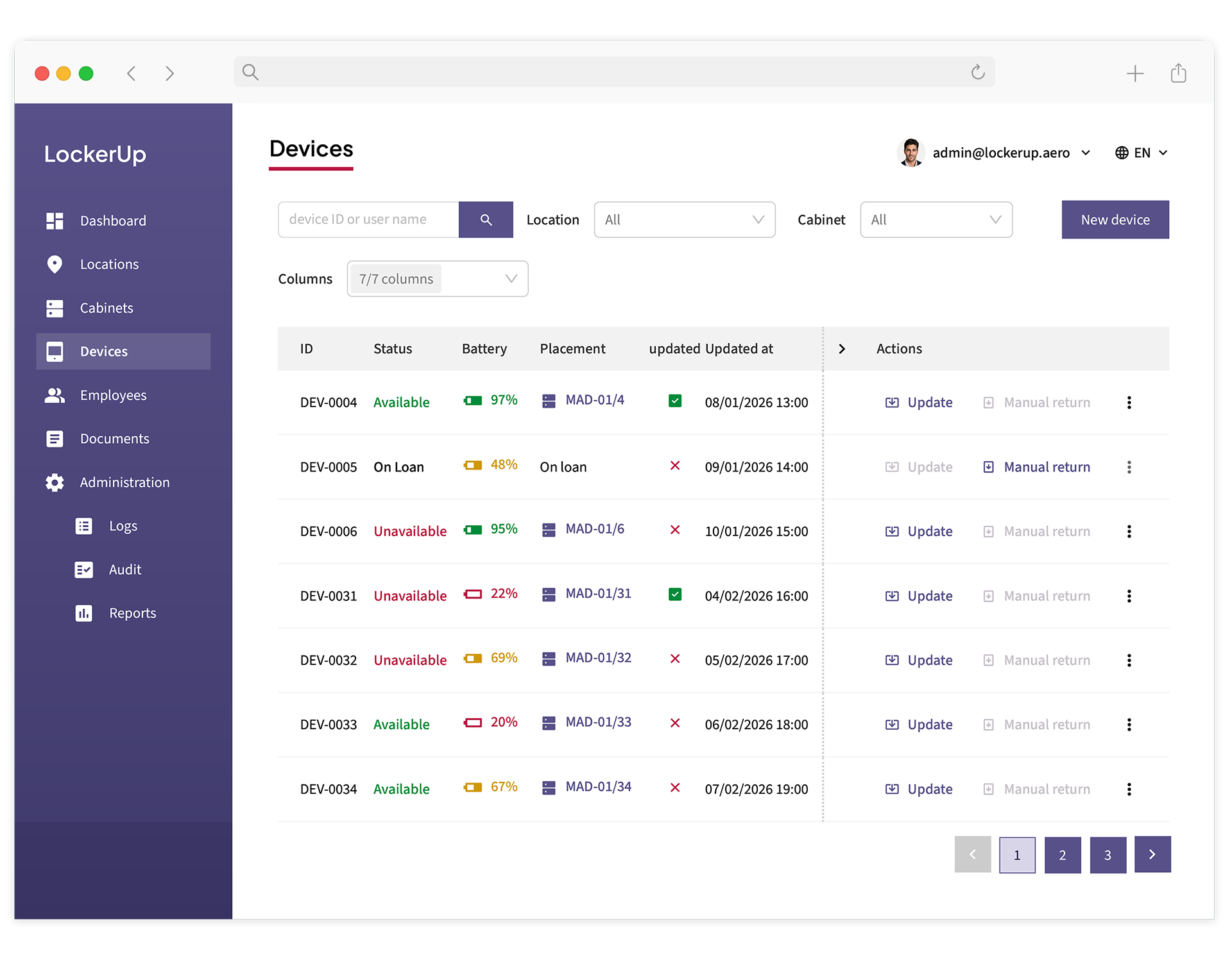
Task: Toggle the updated X mark for DEV-0005
Action: point(675,466)
